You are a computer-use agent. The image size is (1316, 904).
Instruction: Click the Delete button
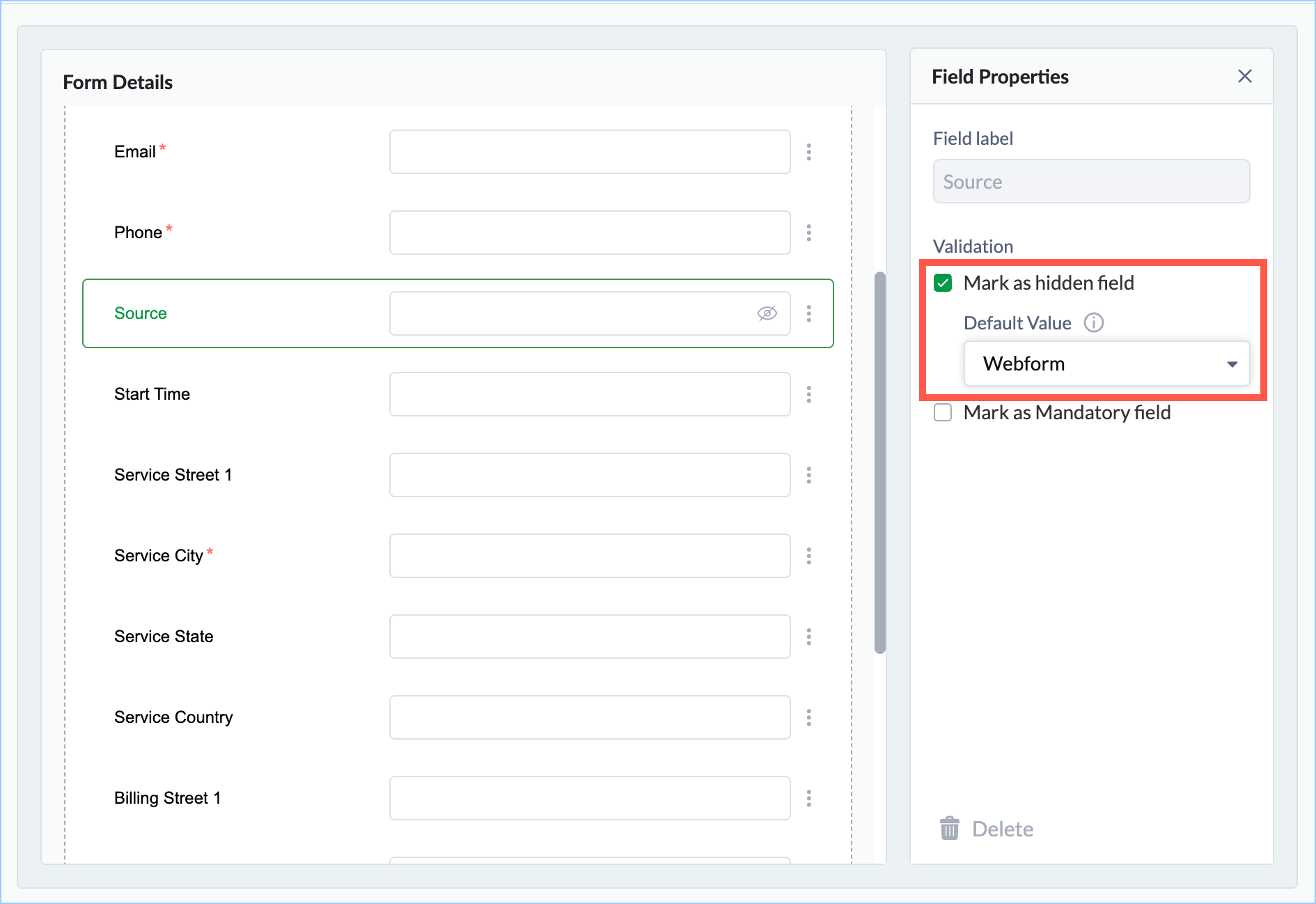pos(1001,829)
